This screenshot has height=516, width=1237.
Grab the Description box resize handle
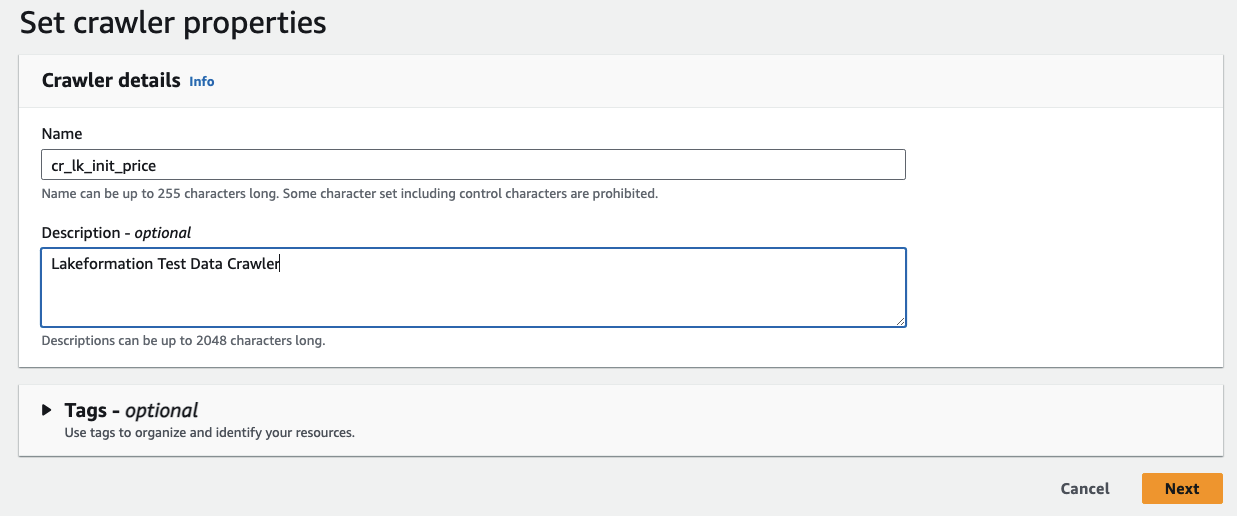[901, 321]
